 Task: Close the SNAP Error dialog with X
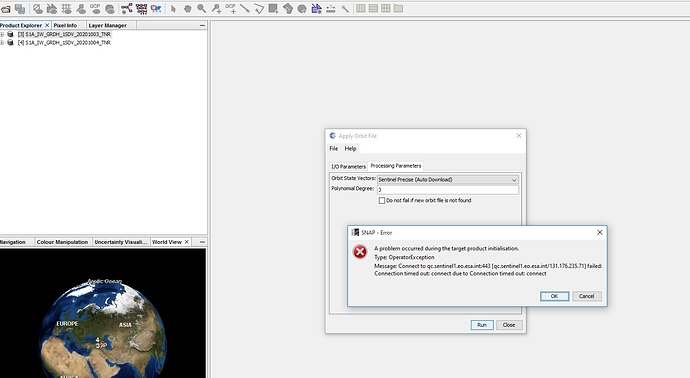pos(599,232)
